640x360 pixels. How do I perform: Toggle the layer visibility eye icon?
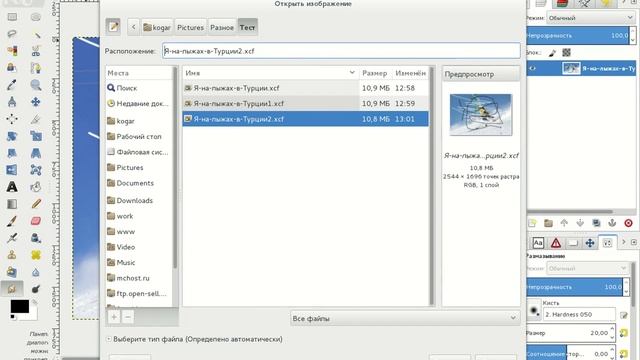pos(533,69)
